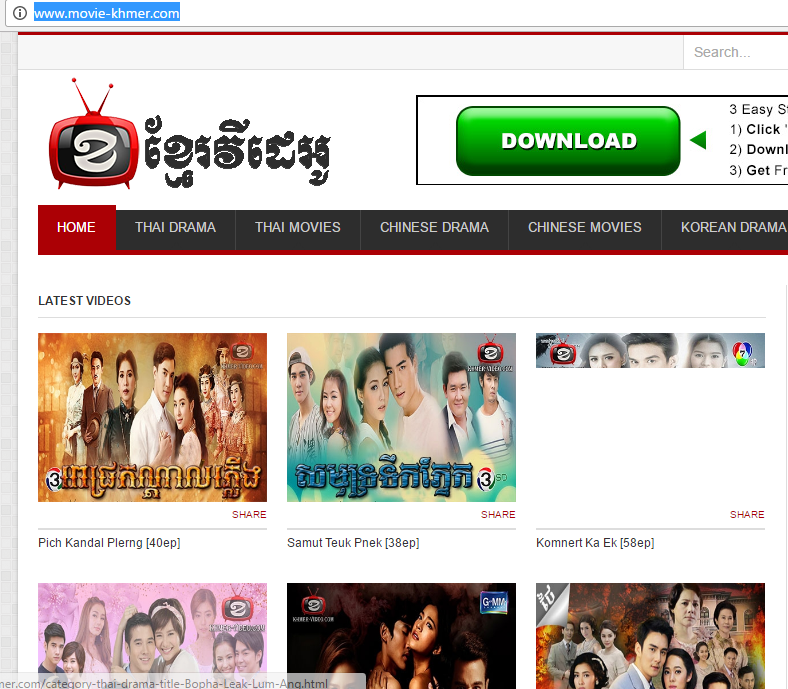Click the green DOWNLOAD button
Viewport: 788px width, 689px height.
pyautogui.click(x=568, y=141)
